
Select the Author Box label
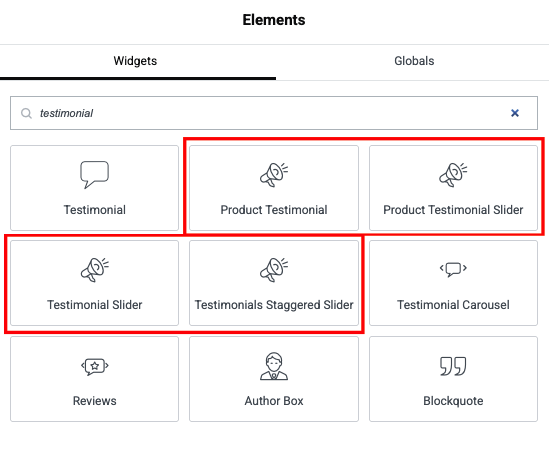[274, 400]
